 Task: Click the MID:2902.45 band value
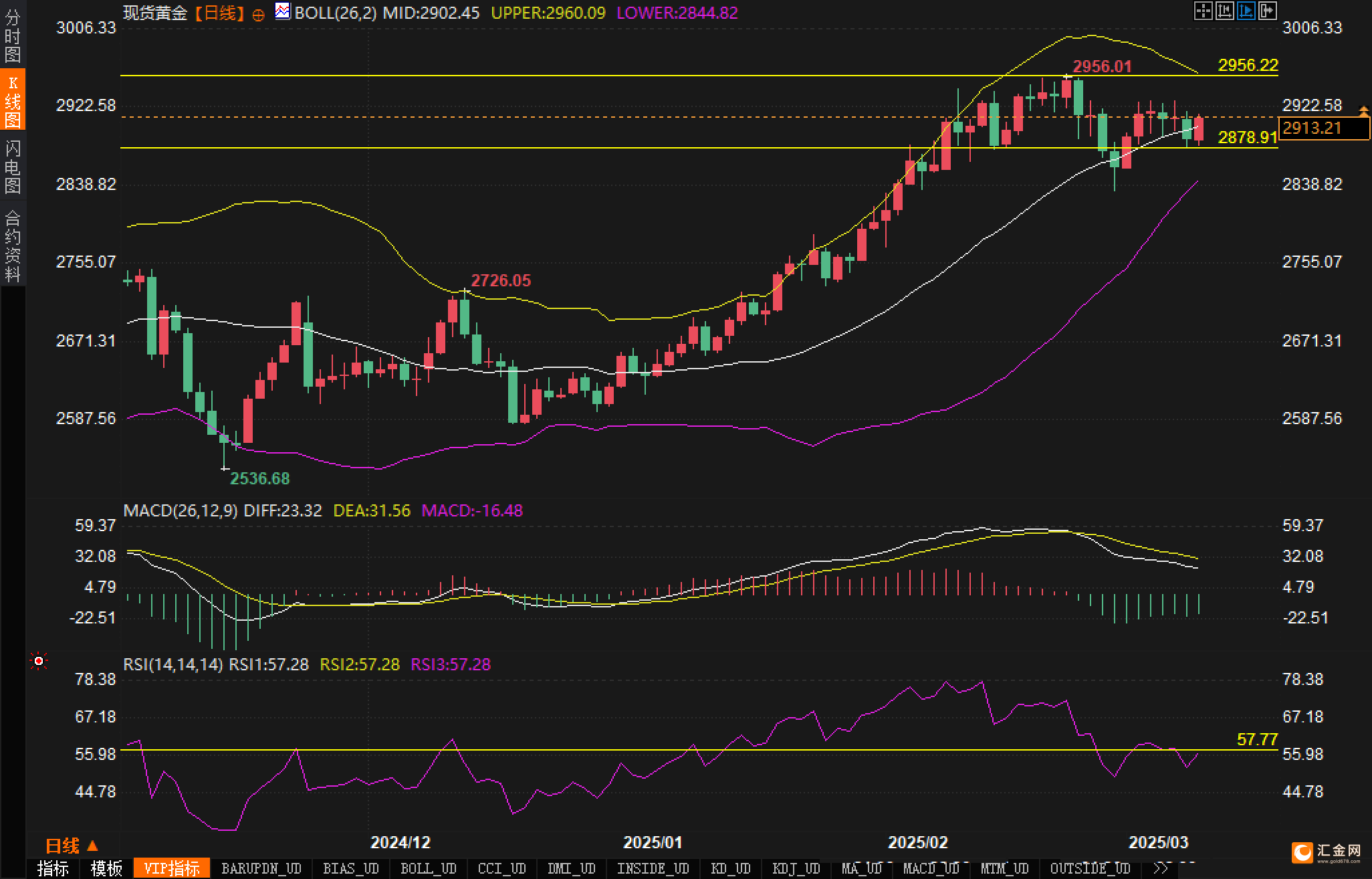click(431, 13)
